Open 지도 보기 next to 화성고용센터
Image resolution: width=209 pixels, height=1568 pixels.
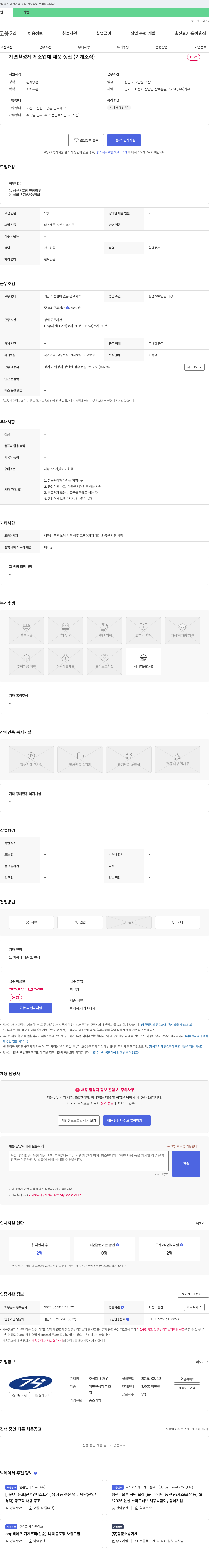pos(194,1307)
